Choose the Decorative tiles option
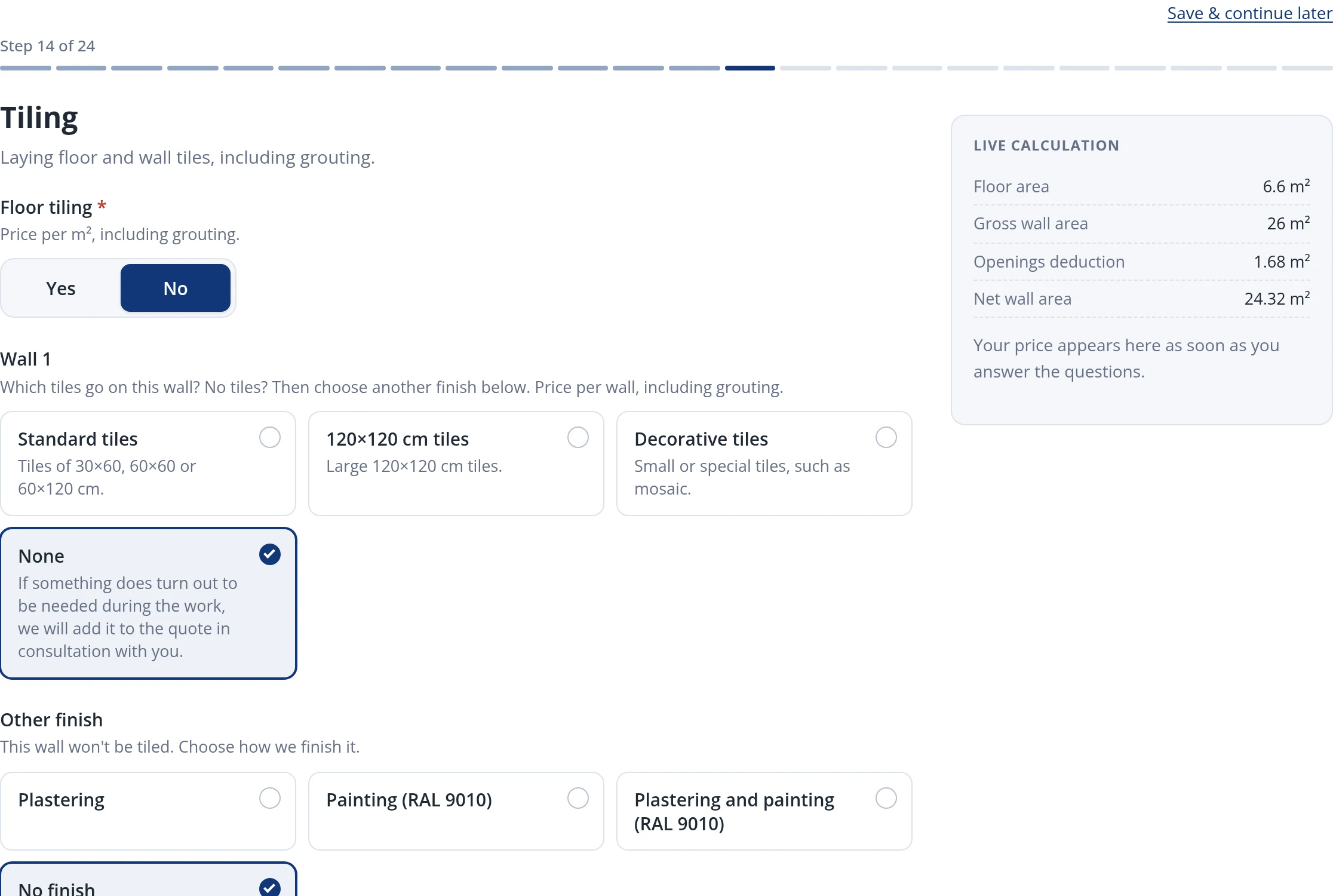This screenshot has height=896, width=1333. (x=764, y=464)
